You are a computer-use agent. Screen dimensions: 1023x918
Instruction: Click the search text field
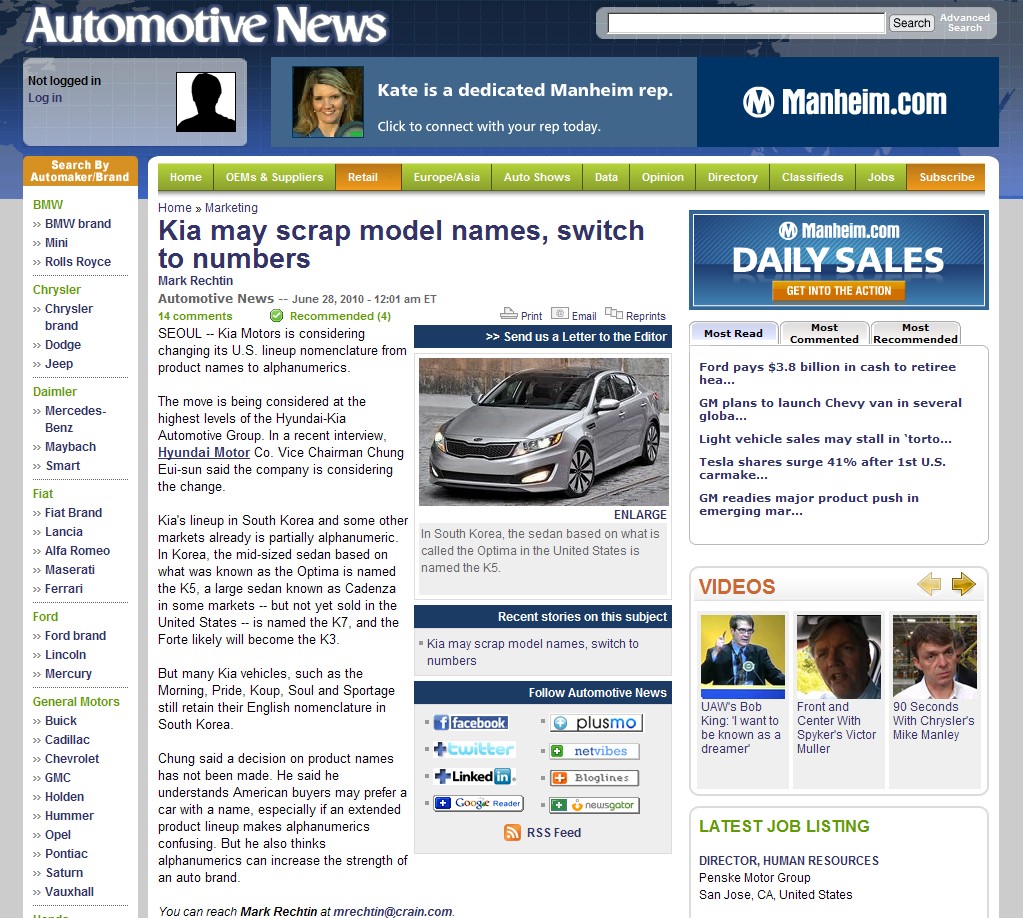pos(746,23)
